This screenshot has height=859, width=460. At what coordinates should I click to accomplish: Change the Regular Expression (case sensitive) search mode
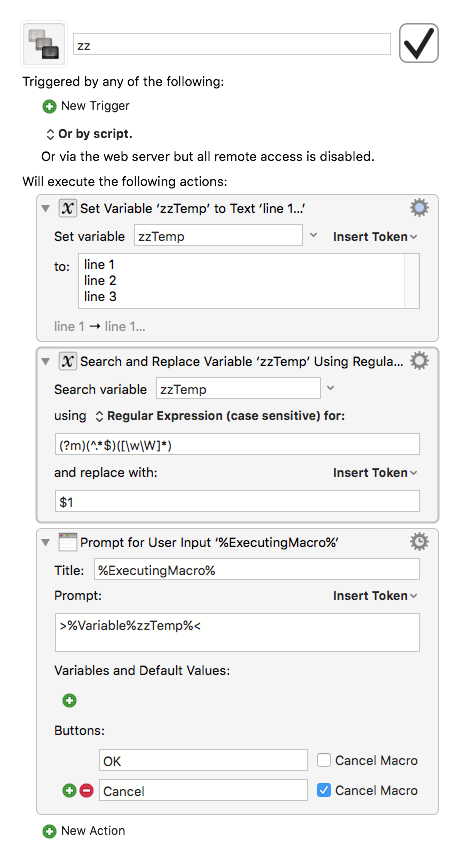point(220,416)
